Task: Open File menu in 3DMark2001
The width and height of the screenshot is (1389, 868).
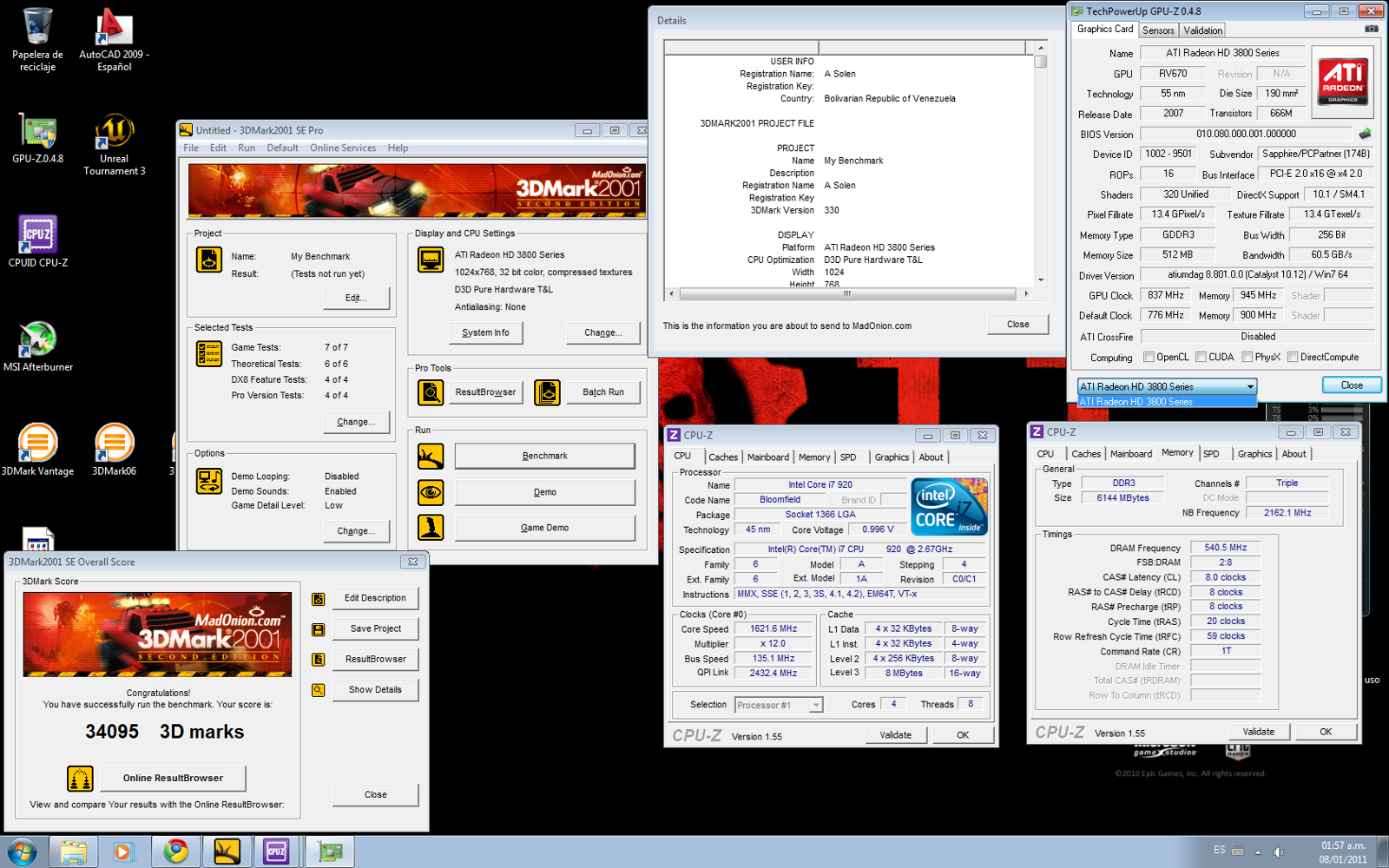Action: 191,148
